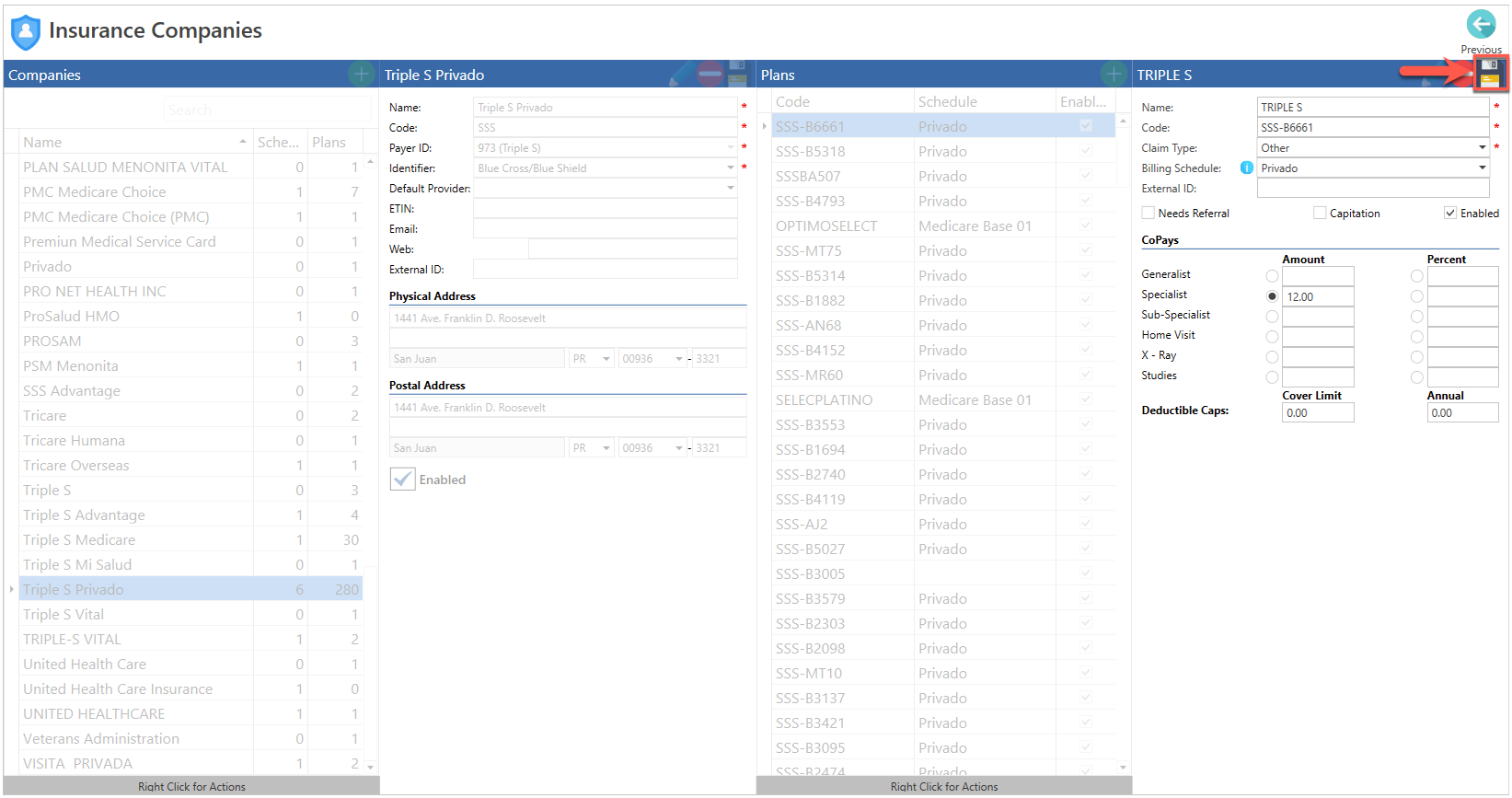Toggle Enabled checkbox for plan SSS-B6661 row
The image size is (1512, 798).
1086,126
